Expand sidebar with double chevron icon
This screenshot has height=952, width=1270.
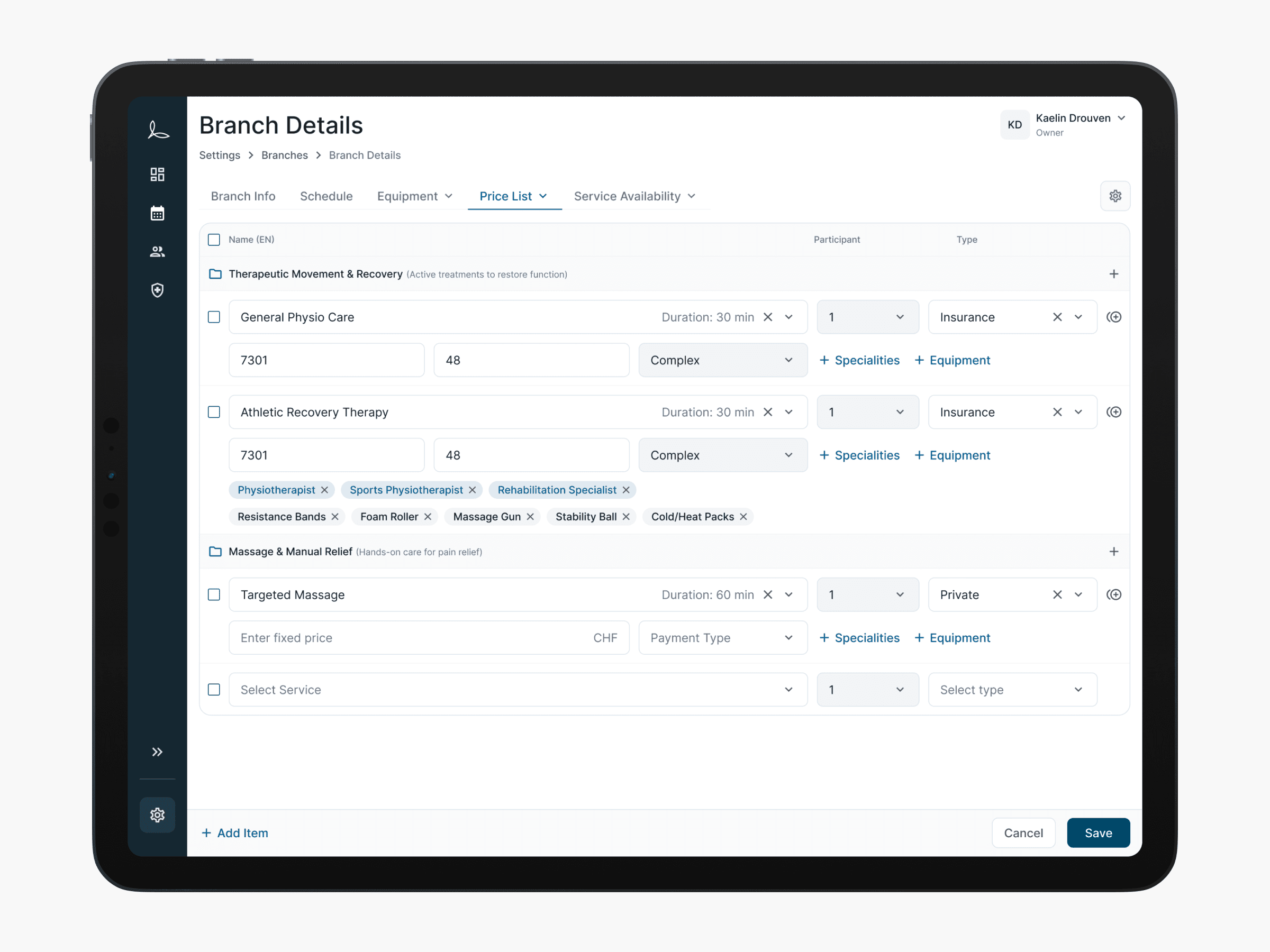[157, 752]
